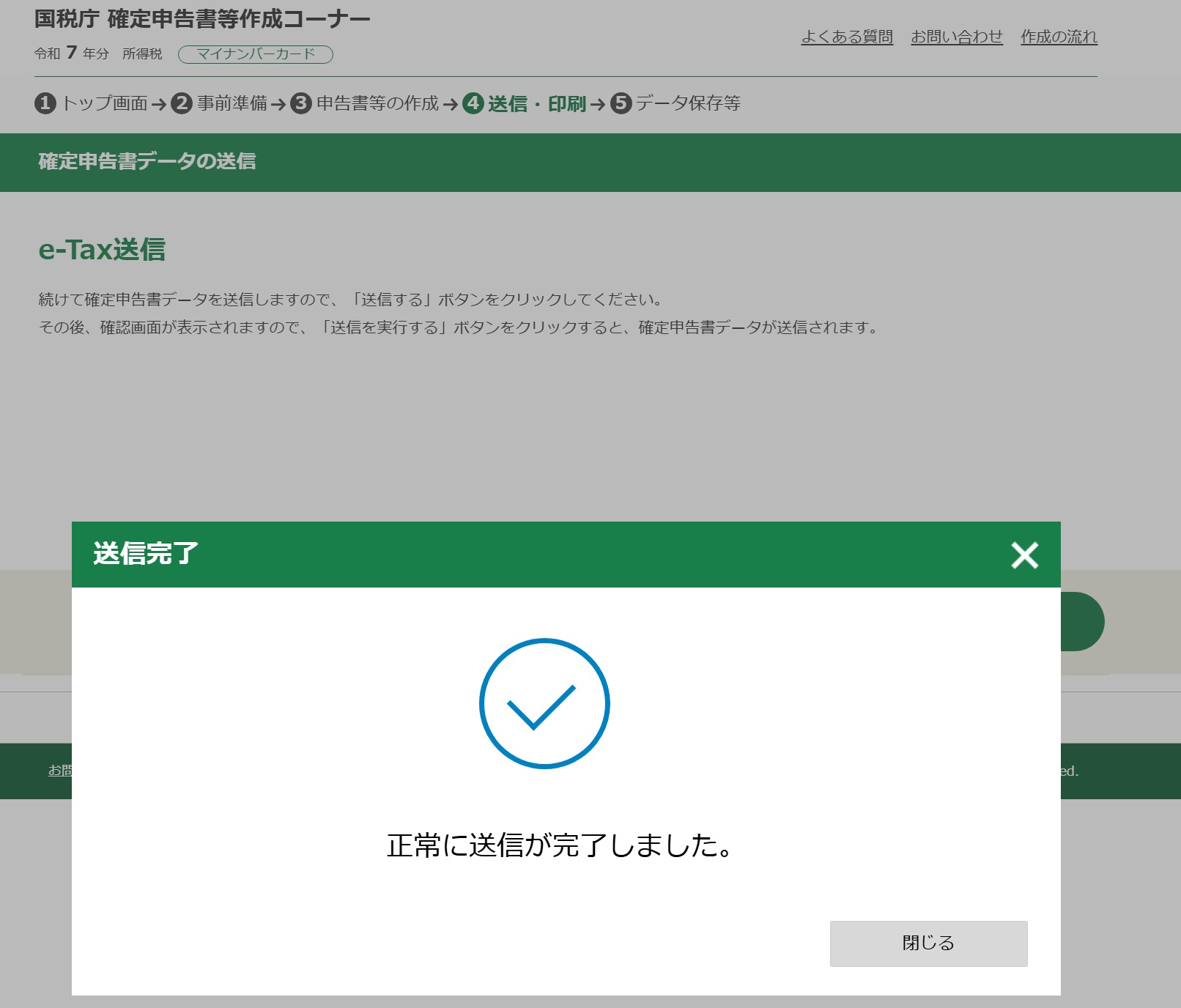Click the マイナンバーカード badge
This screenshot has width=1181, height=1008.
pyautogui.click(x=256, y=54)
